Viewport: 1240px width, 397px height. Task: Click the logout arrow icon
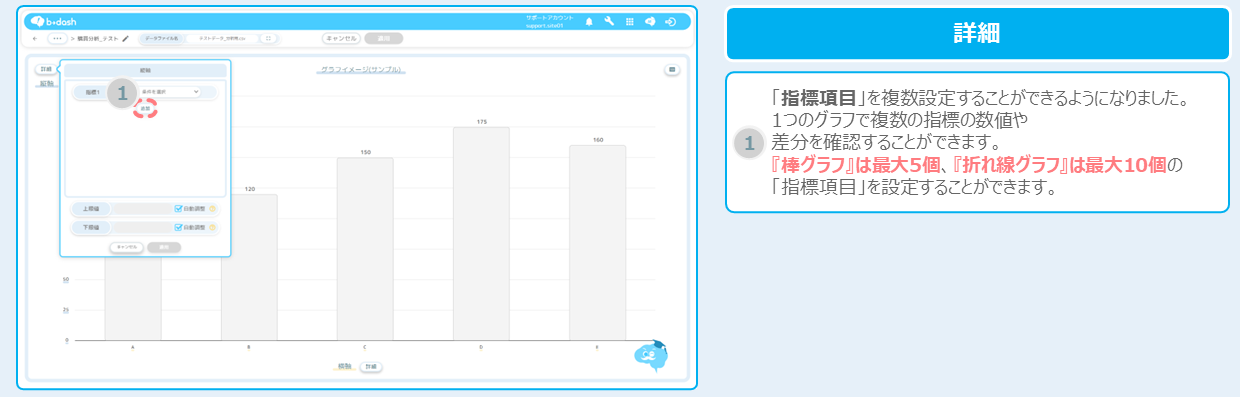[670, 21]
